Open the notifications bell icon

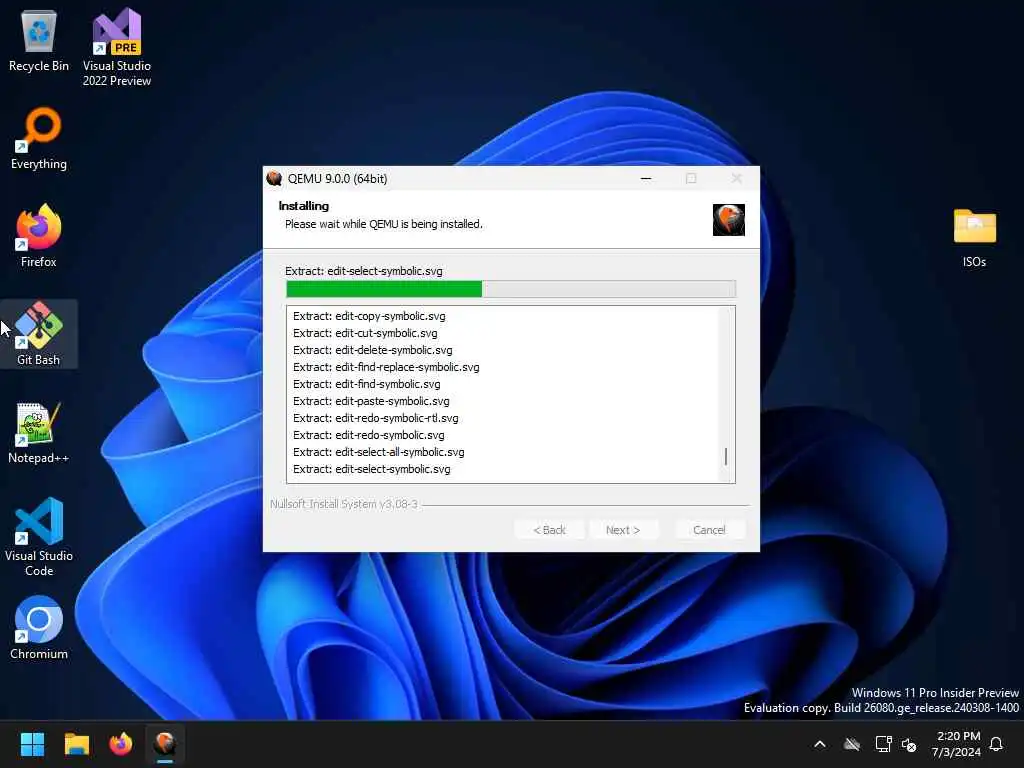[x=996, y=744]
